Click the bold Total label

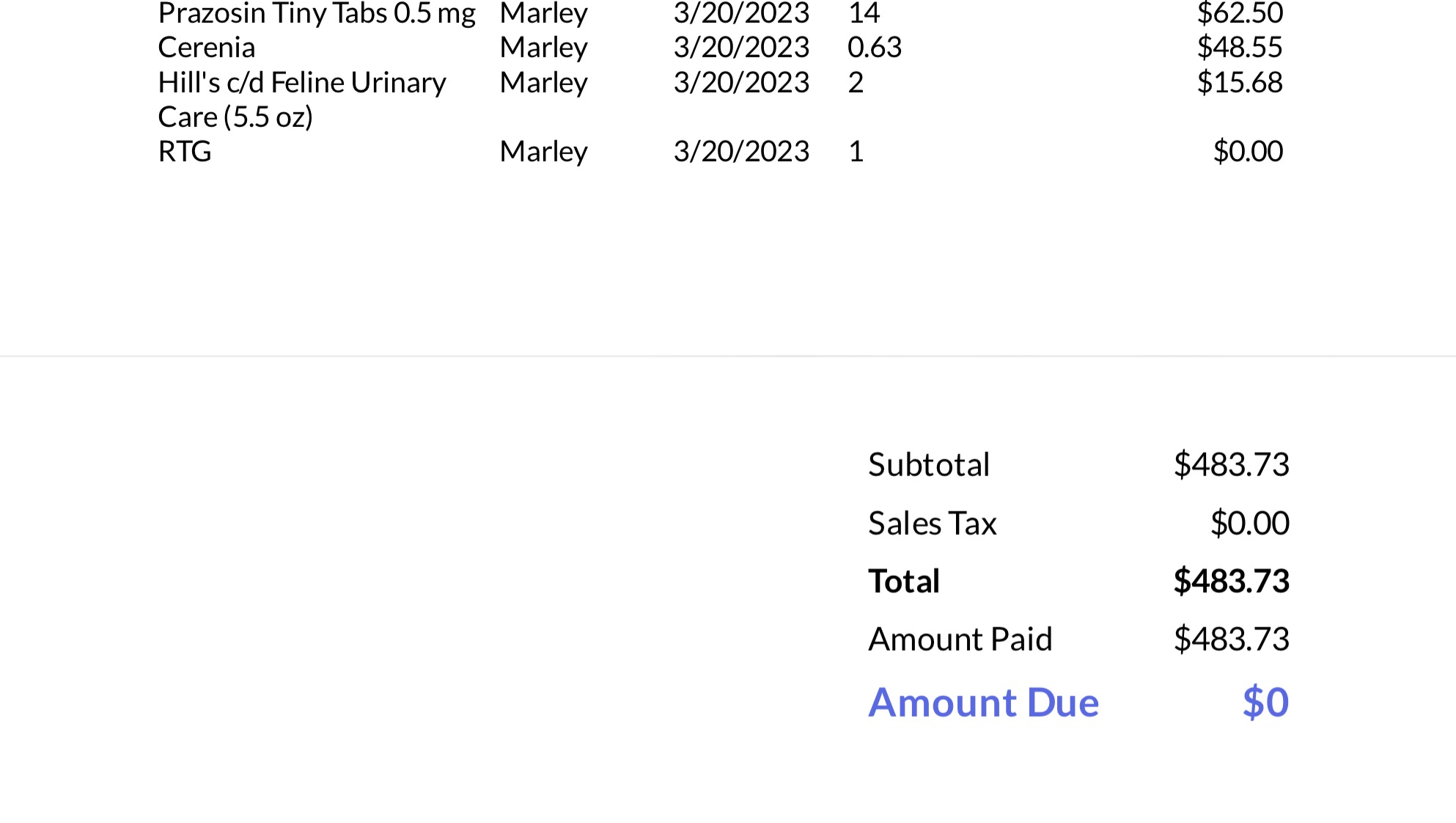pos(903,581)
